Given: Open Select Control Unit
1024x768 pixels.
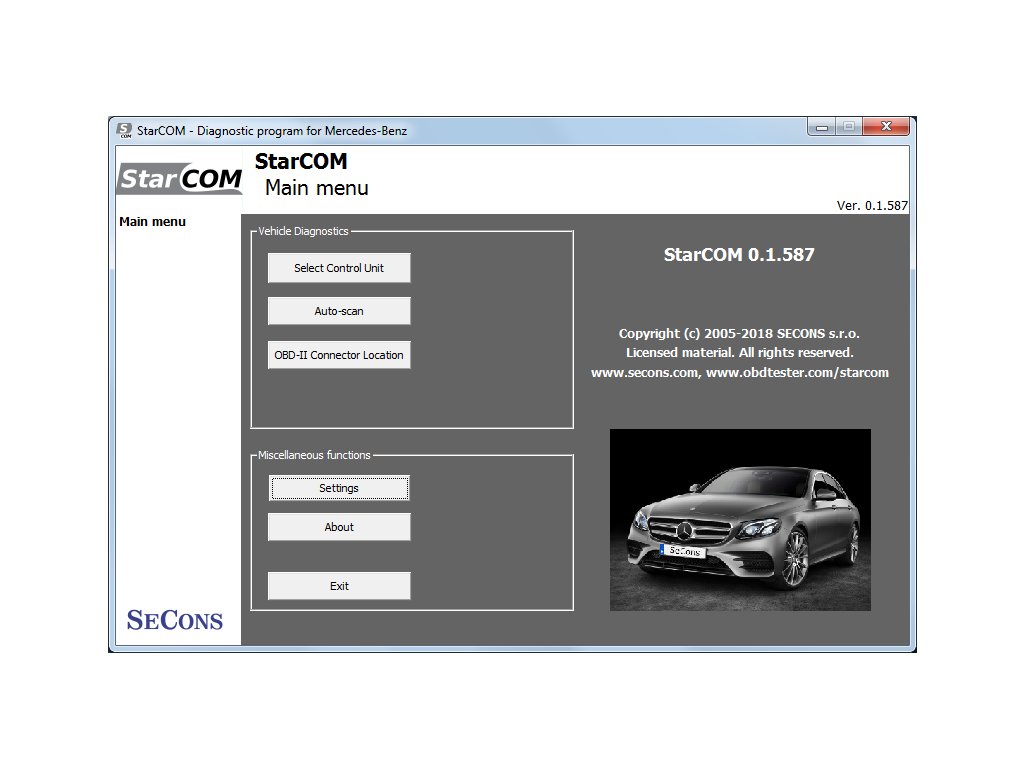Looking at the screenshot, I should (x=339, y=268).
